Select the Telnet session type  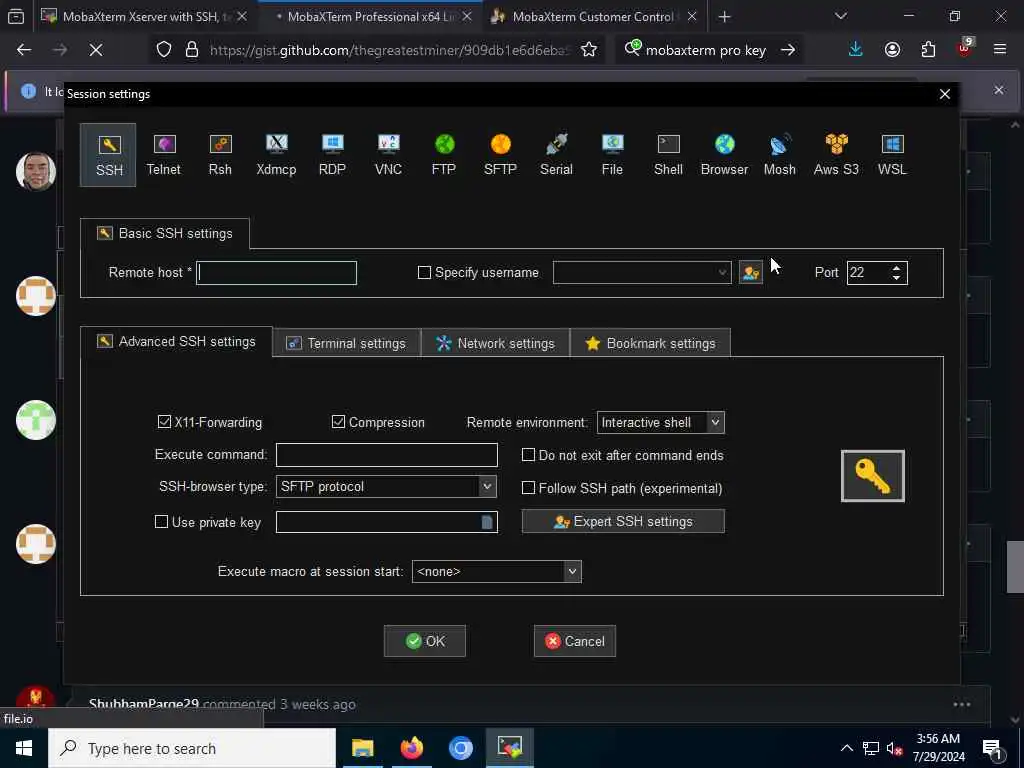pos(163,155)
